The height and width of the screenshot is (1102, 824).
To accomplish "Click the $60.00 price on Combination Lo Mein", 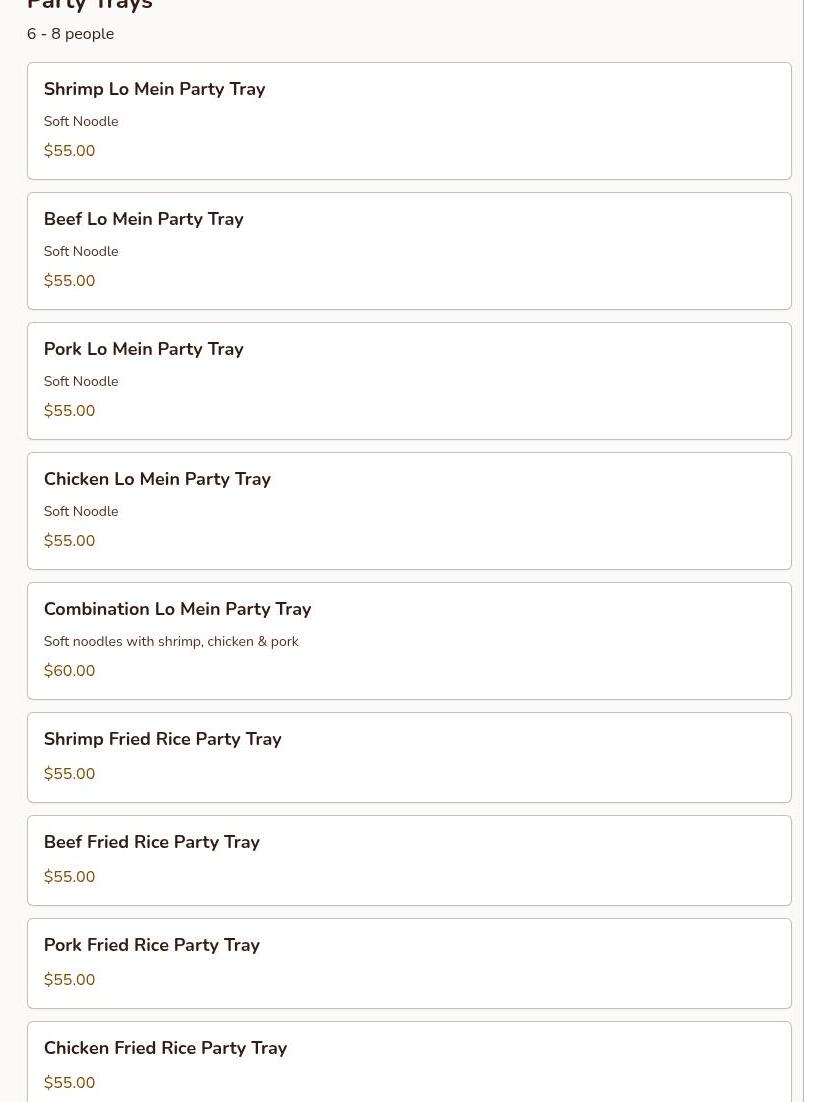I will tap(69, 671).
